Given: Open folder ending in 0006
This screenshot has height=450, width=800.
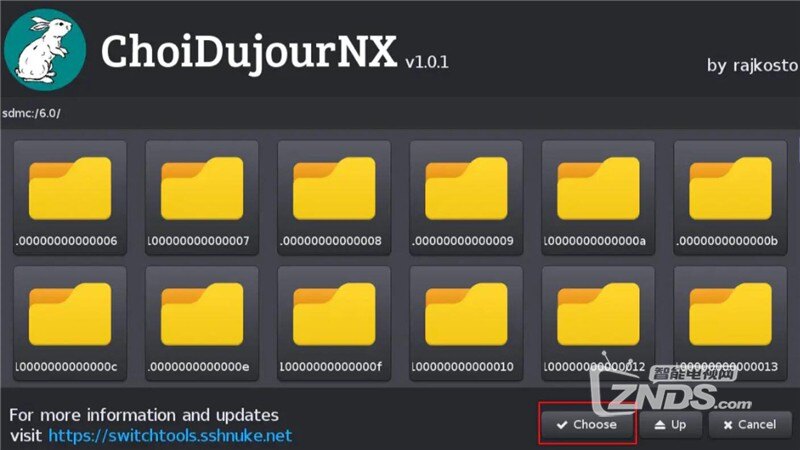Looking at the screenshot, I should coord(70,197).
